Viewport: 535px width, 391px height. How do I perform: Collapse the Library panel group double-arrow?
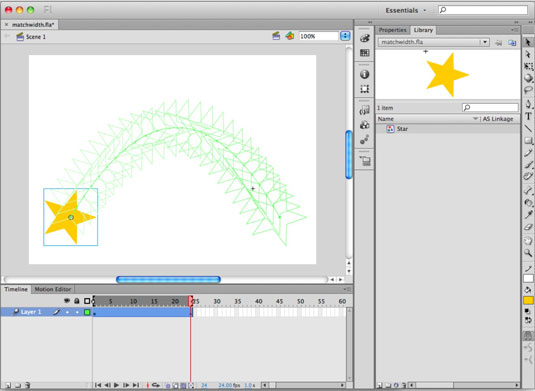[x=516, y=22]
